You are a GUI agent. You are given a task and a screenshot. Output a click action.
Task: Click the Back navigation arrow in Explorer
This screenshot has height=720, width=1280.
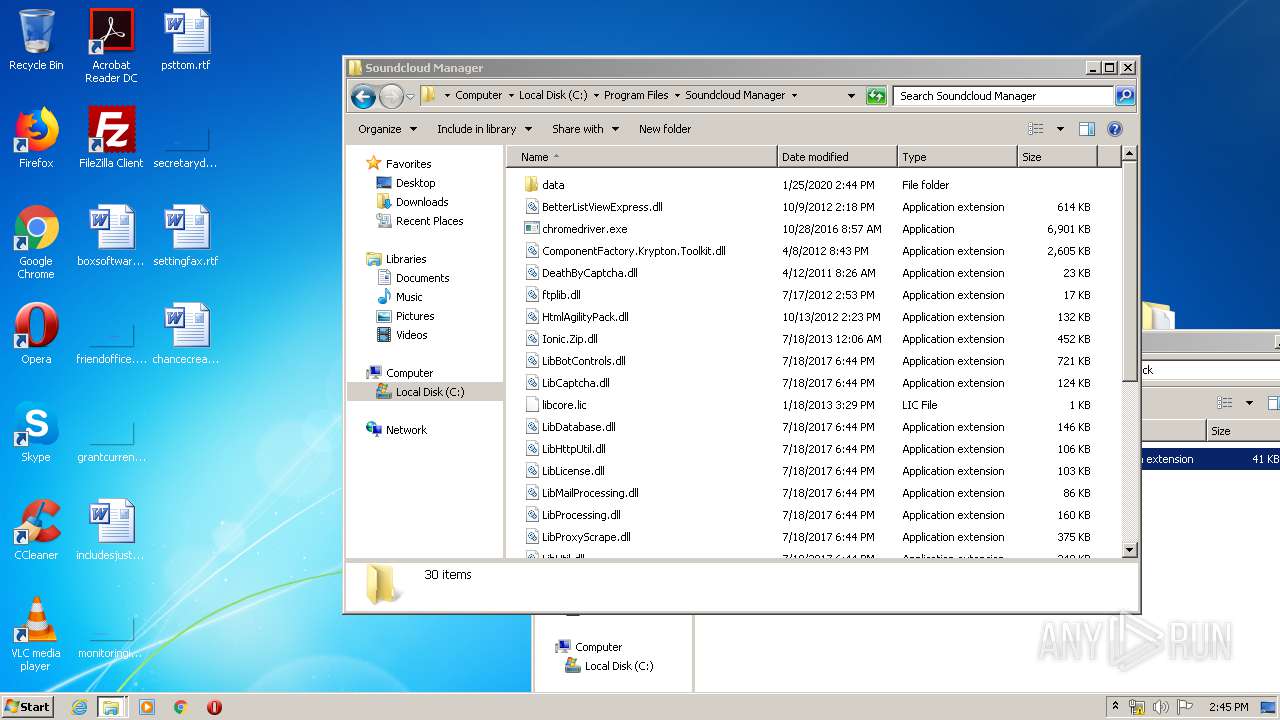363,96
